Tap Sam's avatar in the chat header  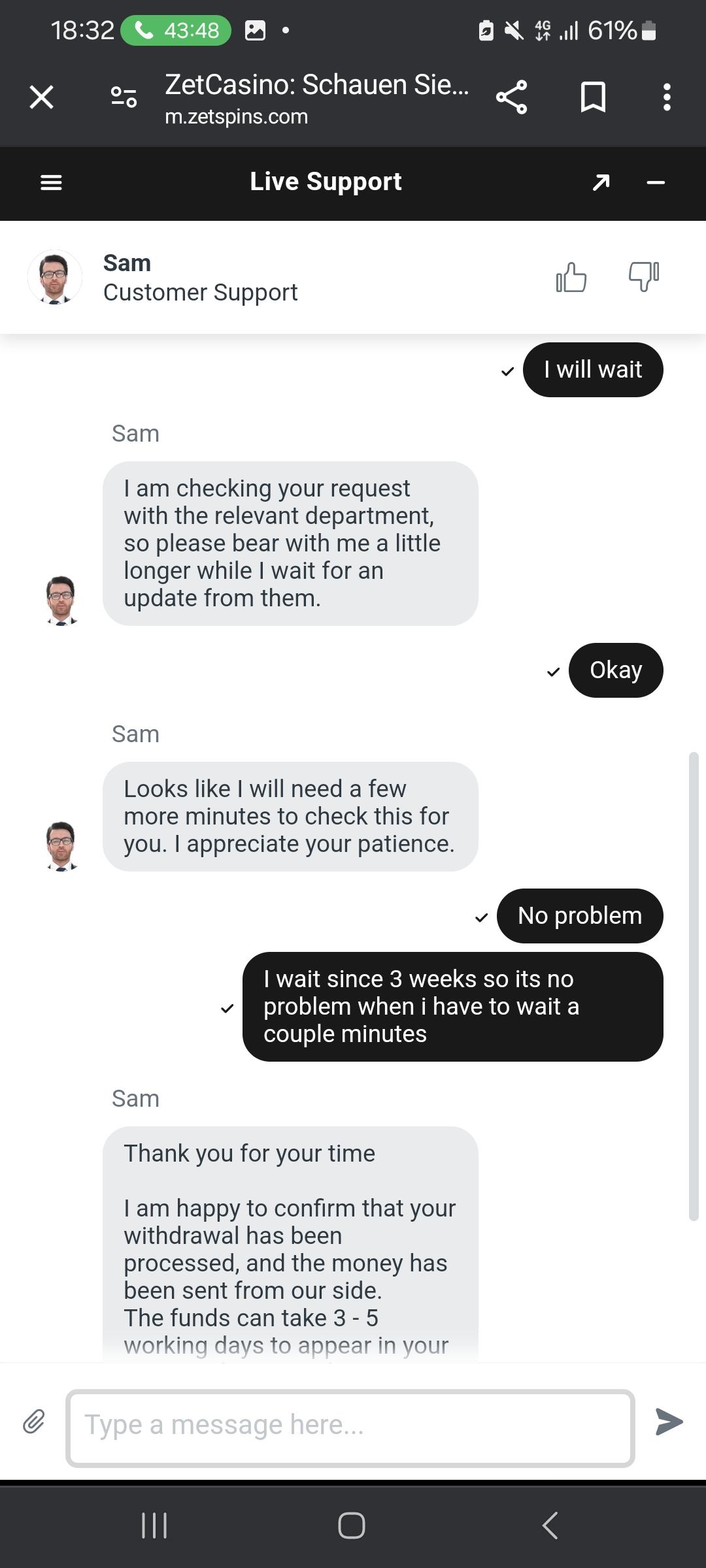[55, 277]
